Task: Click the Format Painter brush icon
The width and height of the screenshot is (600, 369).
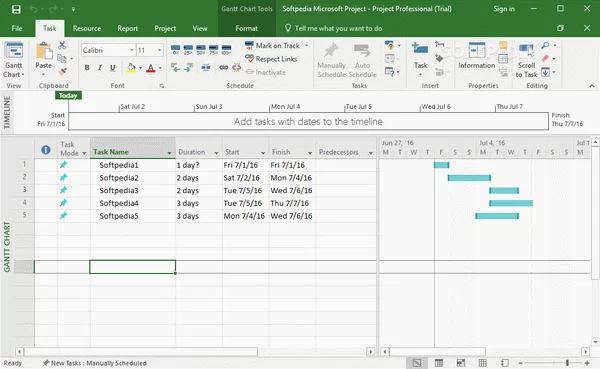Action: coord(62,71)
